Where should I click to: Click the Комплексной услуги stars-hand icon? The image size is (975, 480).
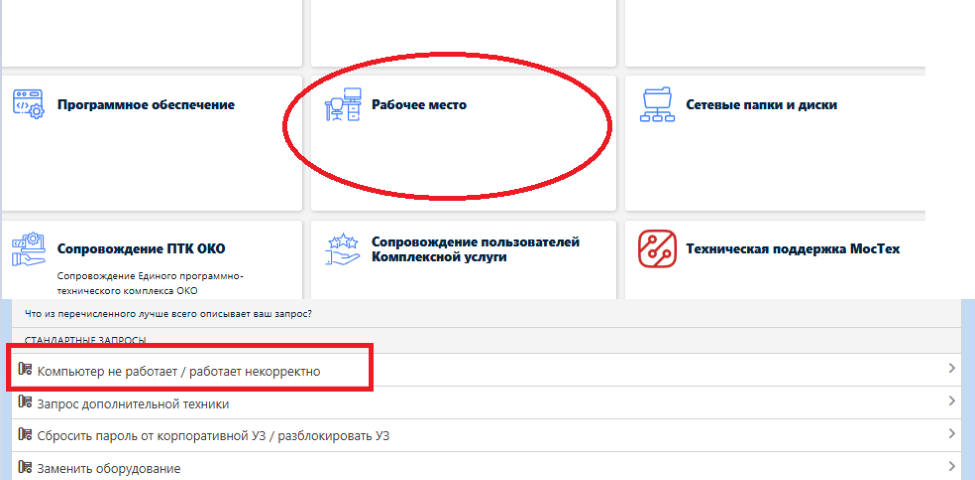tap(343, 249)
